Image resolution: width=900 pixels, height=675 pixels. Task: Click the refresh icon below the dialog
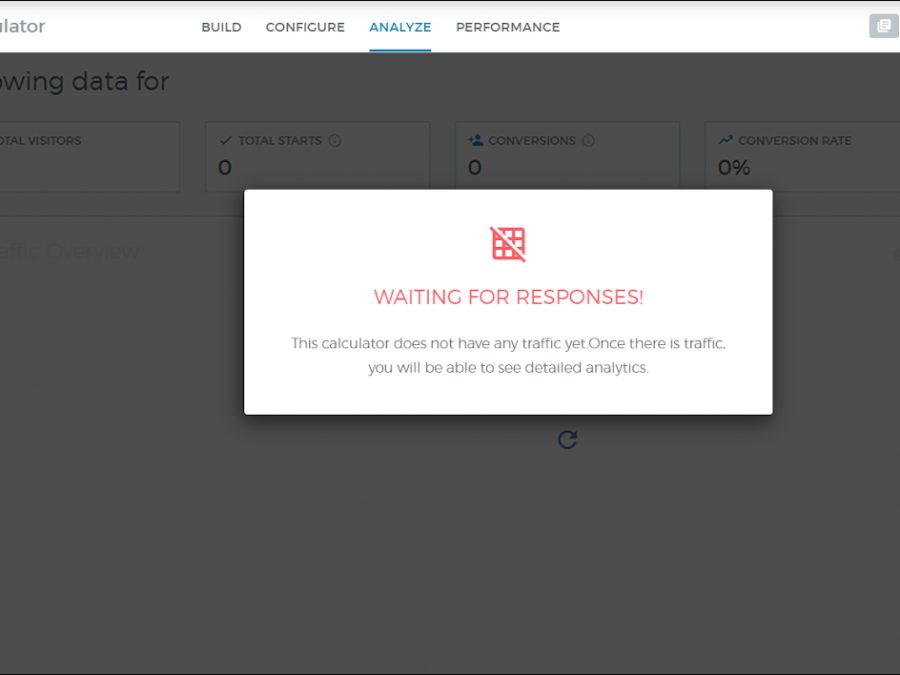coord(567,440)
